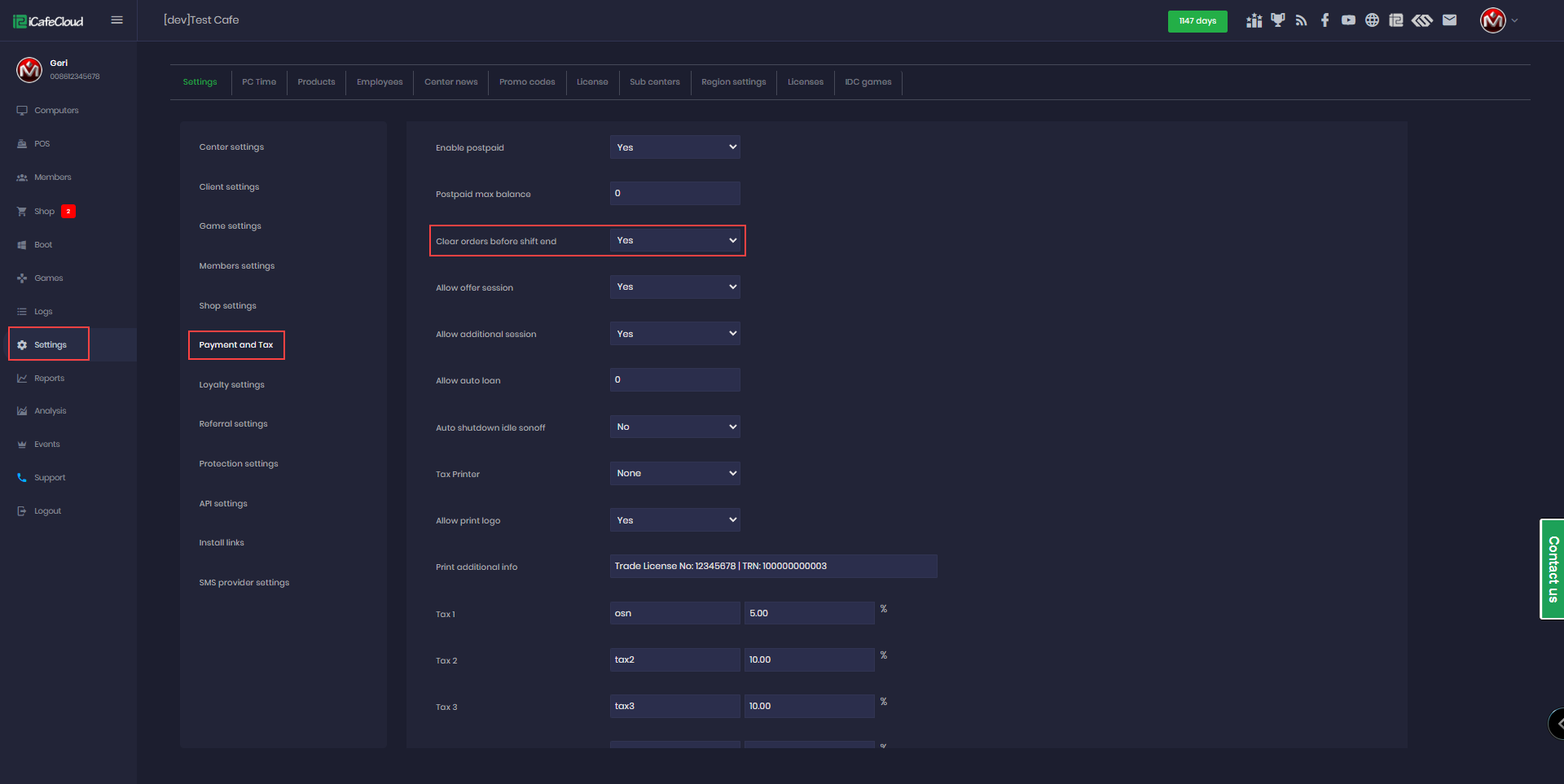The width and height of the screenshot is (1564, 784).
Task: Click the green Contact us side tab
Action: (1553, 569)
